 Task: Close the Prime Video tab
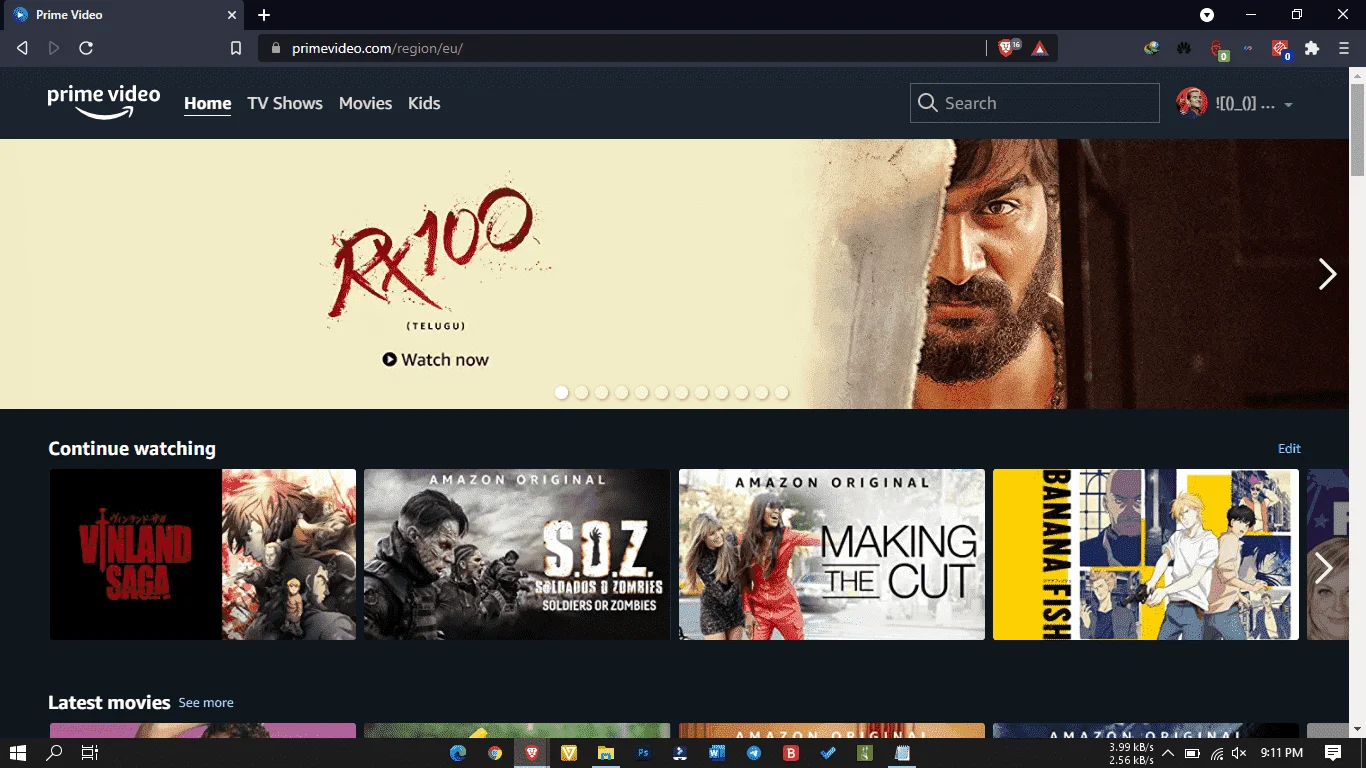(x=232, y=15)
